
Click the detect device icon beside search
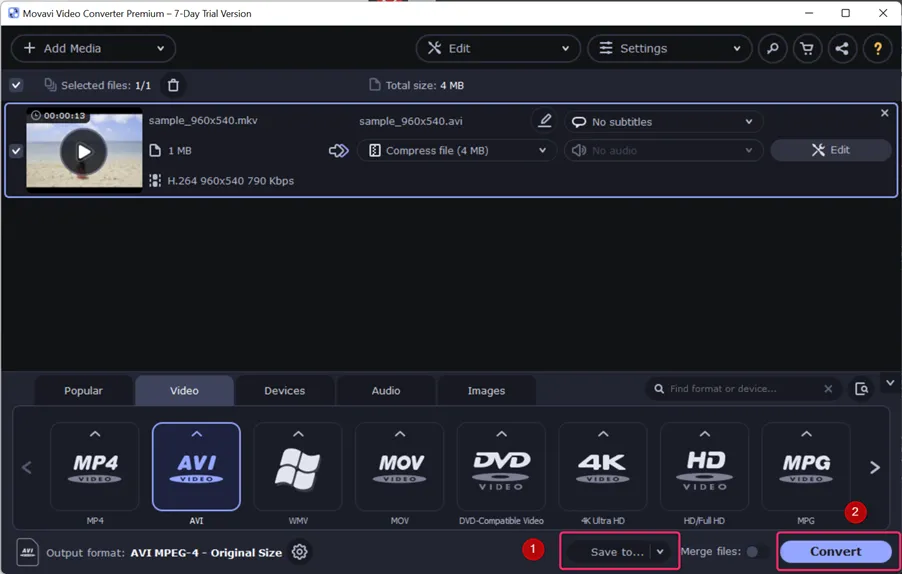click(x=861, y=389)
